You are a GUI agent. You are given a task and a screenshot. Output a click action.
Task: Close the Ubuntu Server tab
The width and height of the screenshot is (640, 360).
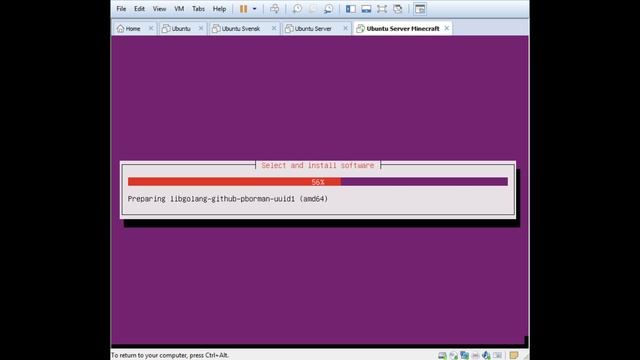click(x=345, y=28)
